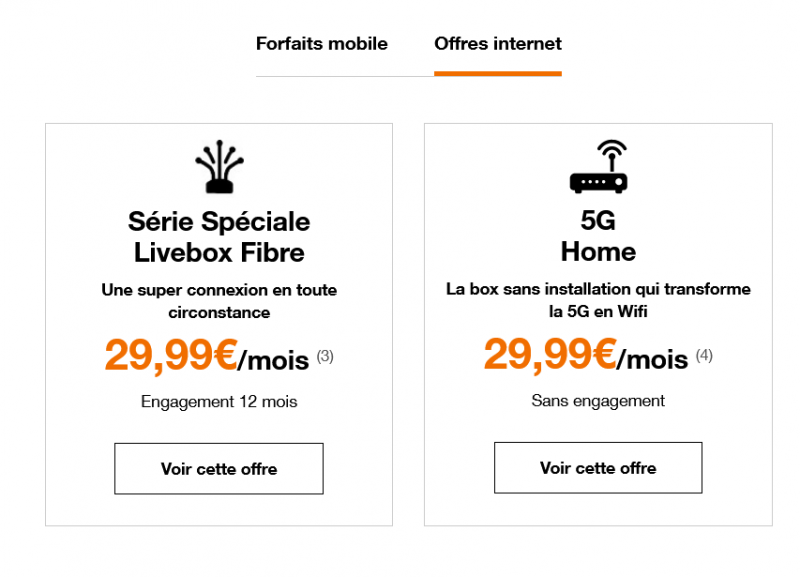Screen dimensions: 800x577
Task: Click the 5G Home card title
Action: [598, 232]
